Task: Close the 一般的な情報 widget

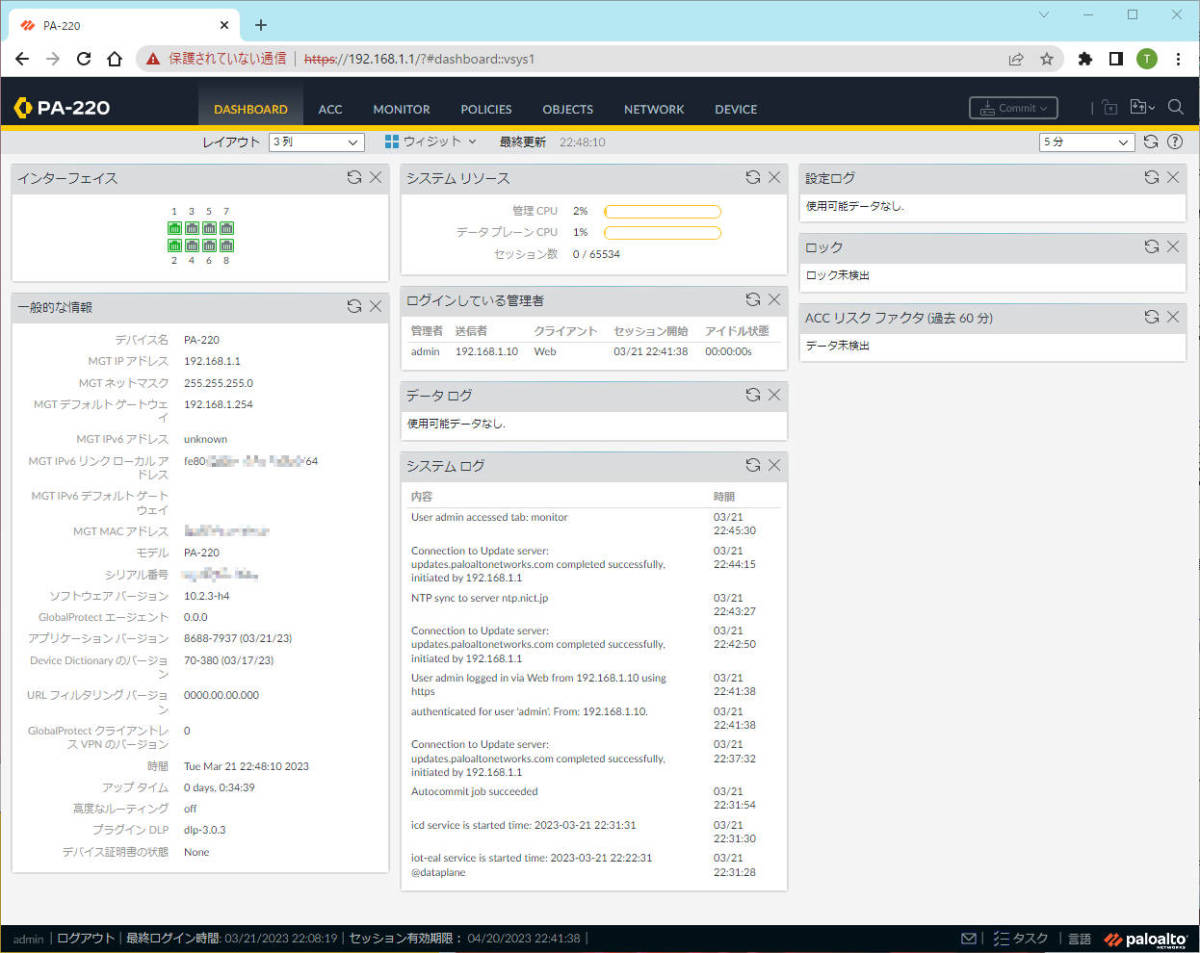Action: pyautogui.click(x=376, y=306)
